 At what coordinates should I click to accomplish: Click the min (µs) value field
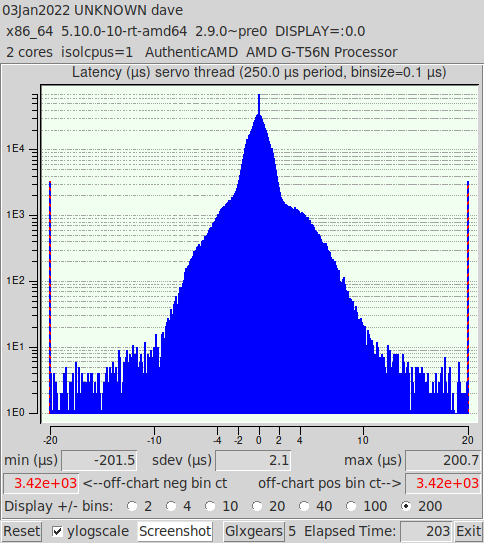[x=99, y=461]
